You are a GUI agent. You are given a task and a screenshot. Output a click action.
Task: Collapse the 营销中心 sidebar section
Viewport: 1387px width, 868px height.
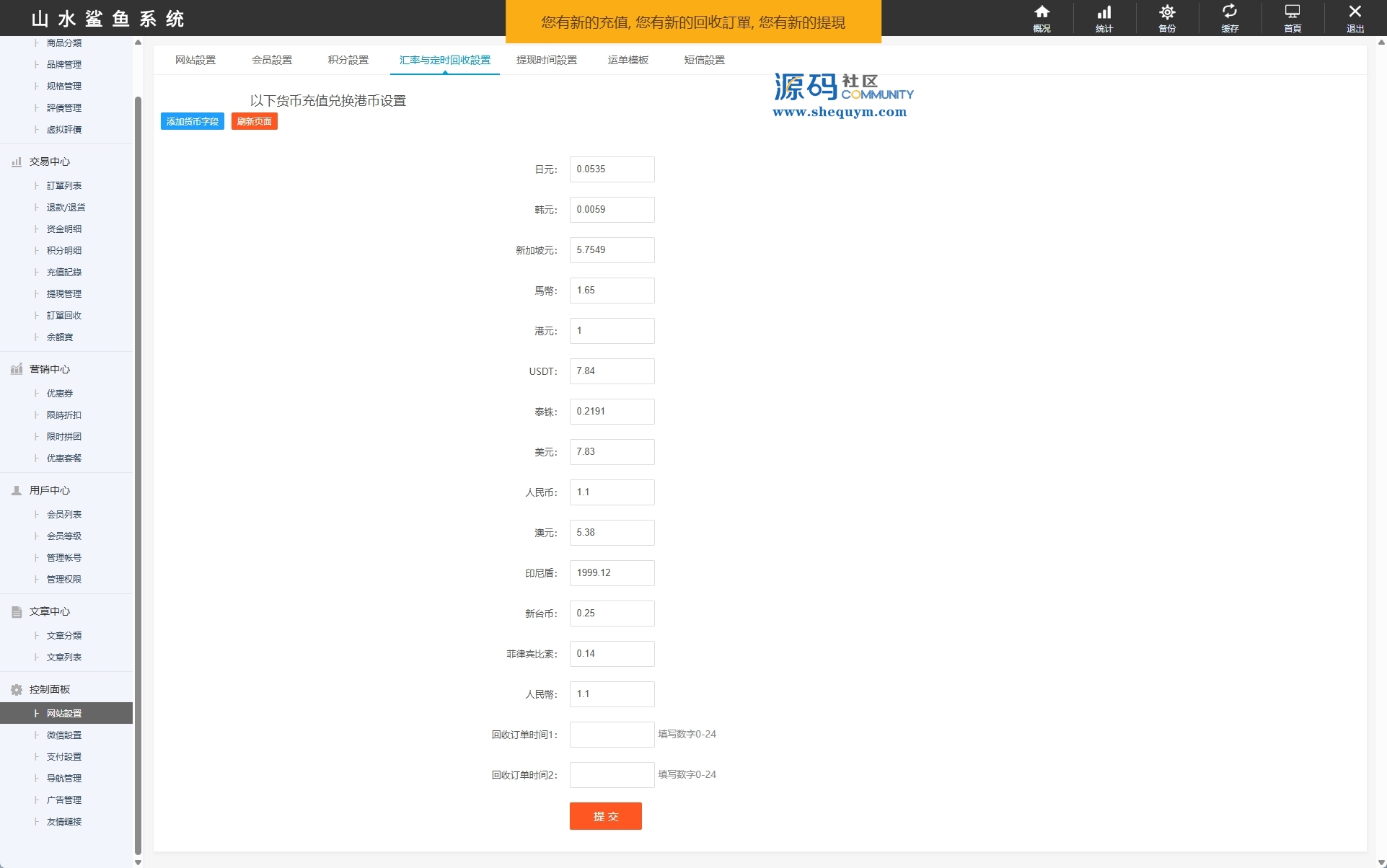(x=49, y=369)
